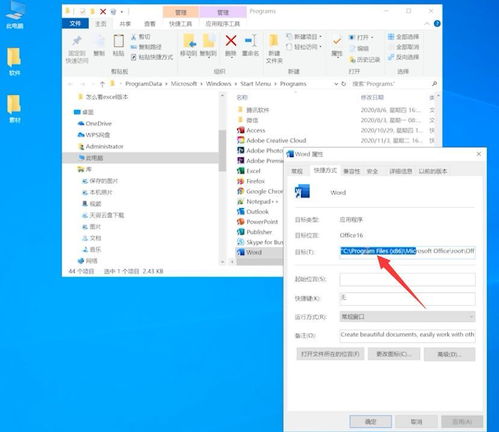Click Select all (全部选择) in ribbon
This screenshot has width=499, height=432.
(403, 37)
